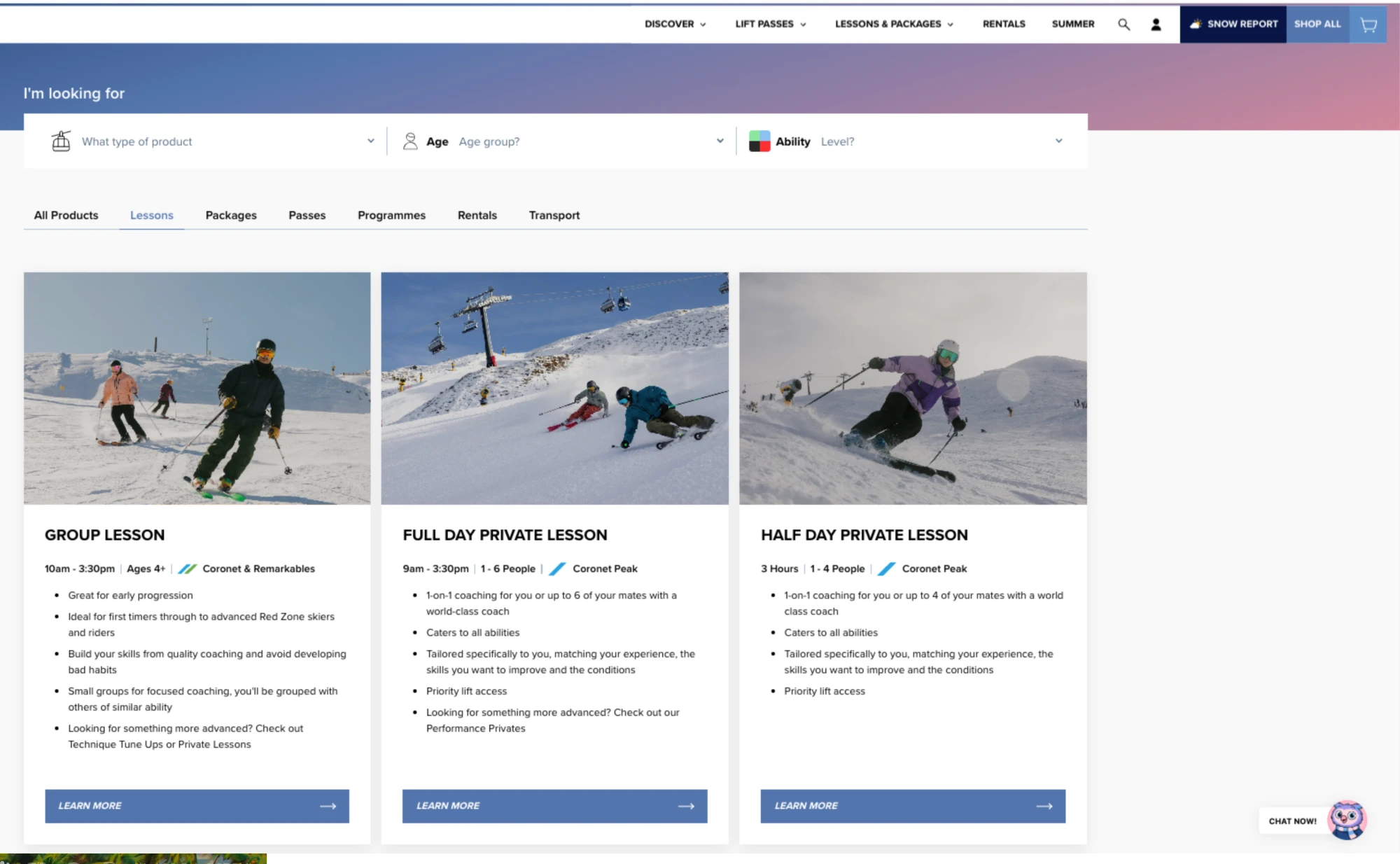Open the shopping cart icon
1400x864 pixels.
[x=1368, y=25]
